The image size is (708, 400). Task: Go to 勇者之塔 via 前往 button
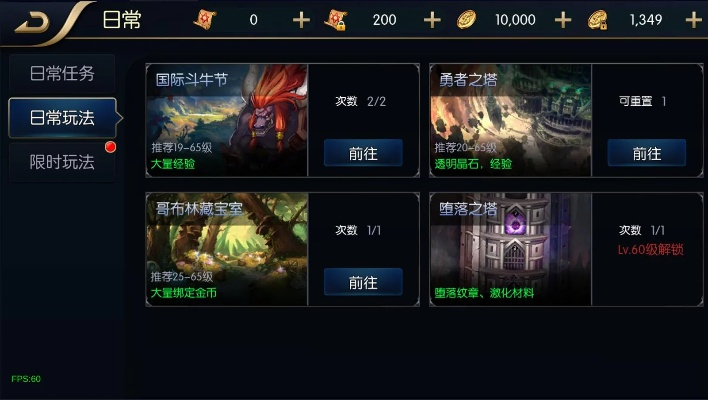click(x=647, y=153)
